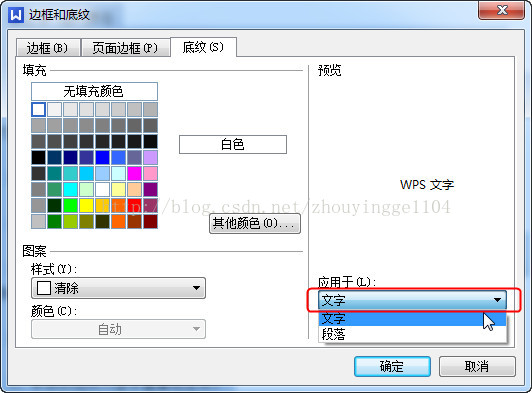Pick the magenta swatch
This screenshot has width=532, height=393.
point(134,173)
